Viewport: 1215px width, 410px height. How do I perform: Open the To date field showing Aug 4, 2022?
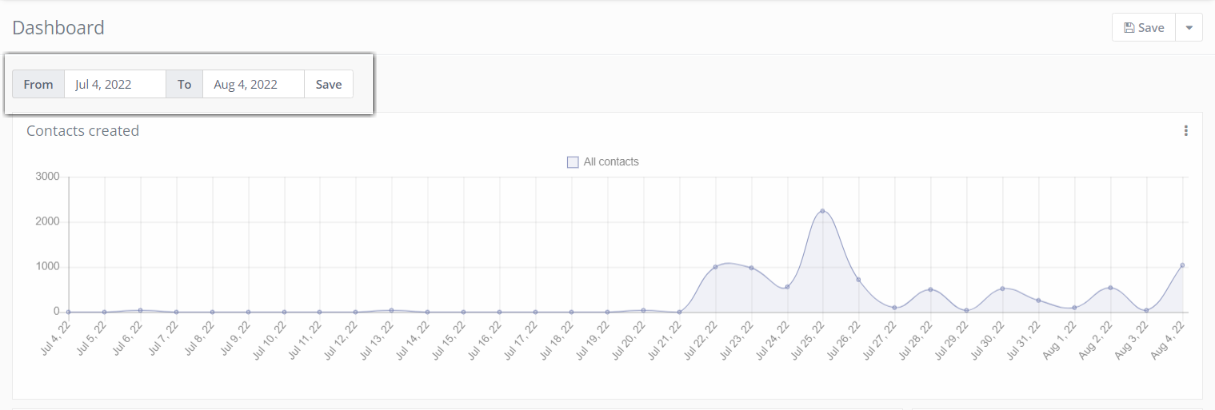(253, 85)
